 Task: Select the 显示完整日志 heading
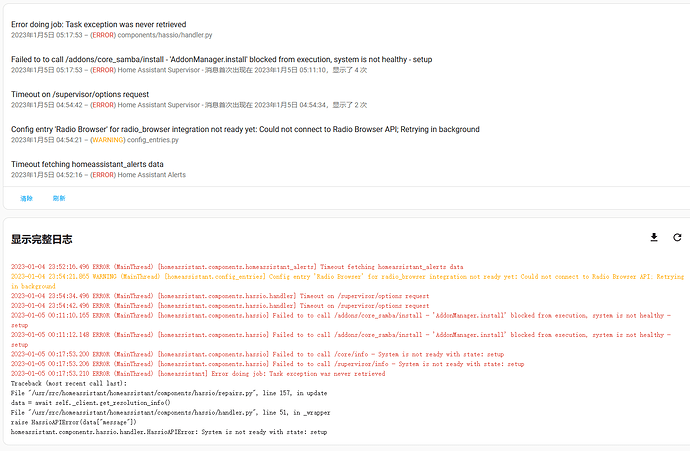tap(41, 239)
